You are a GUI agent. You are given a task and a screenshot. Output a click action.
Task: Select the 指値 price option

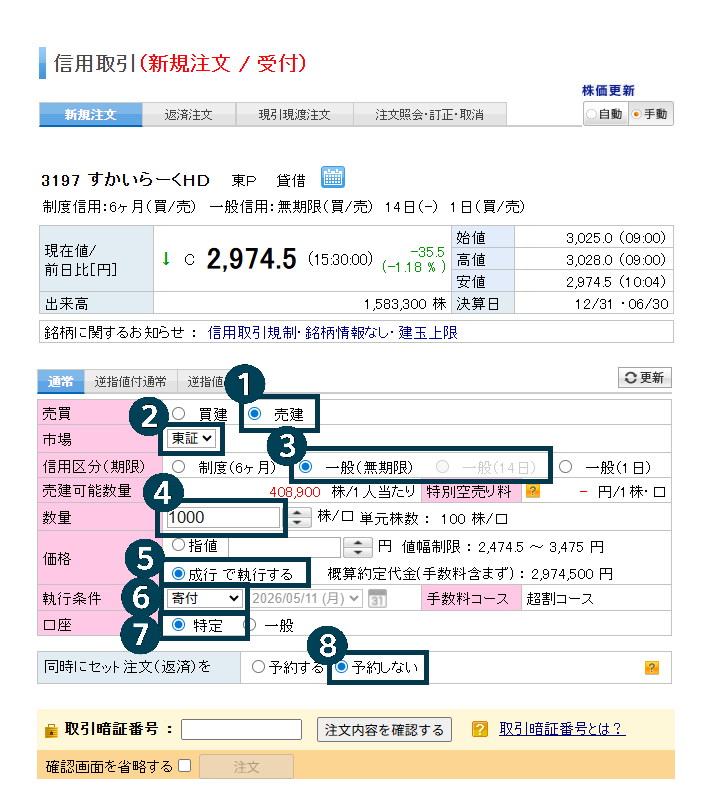point(179,544)
